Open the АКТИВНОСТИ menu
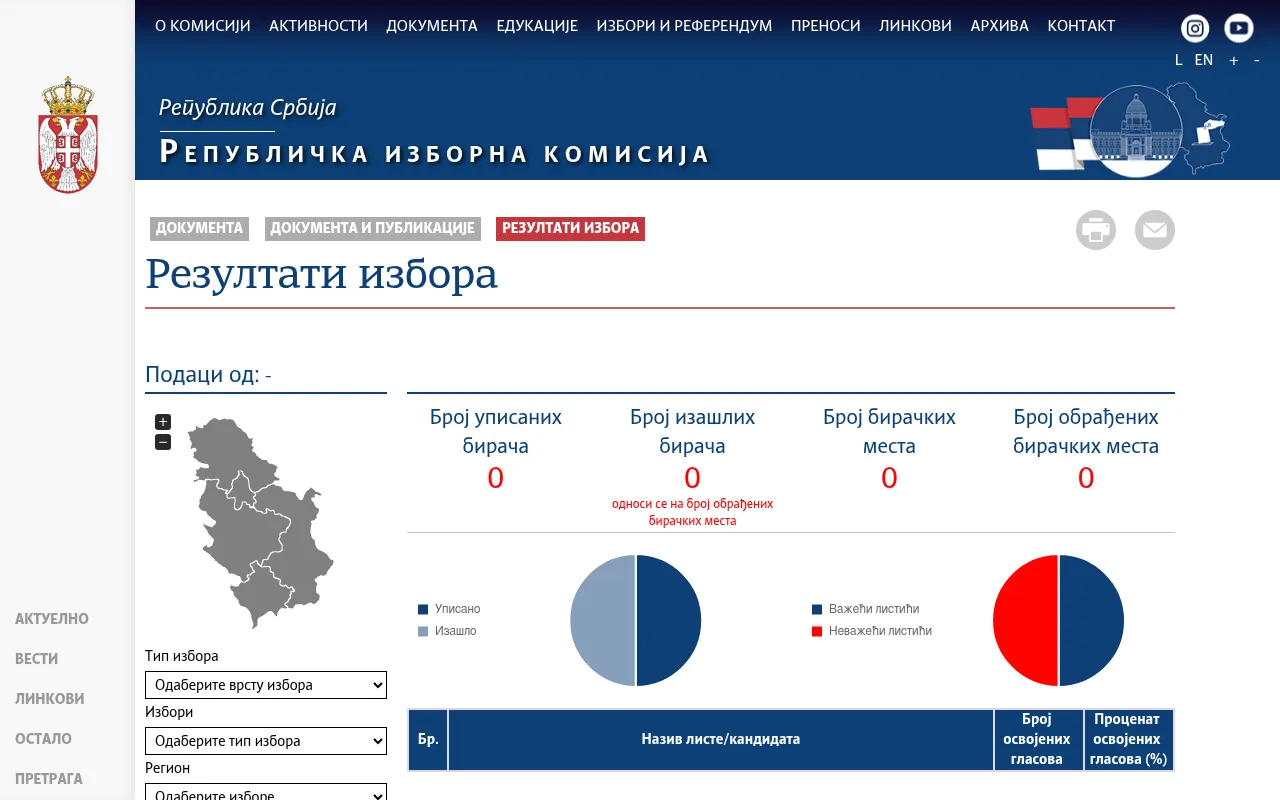This screenshot has width=1280, height=800. tap(318, 26)
